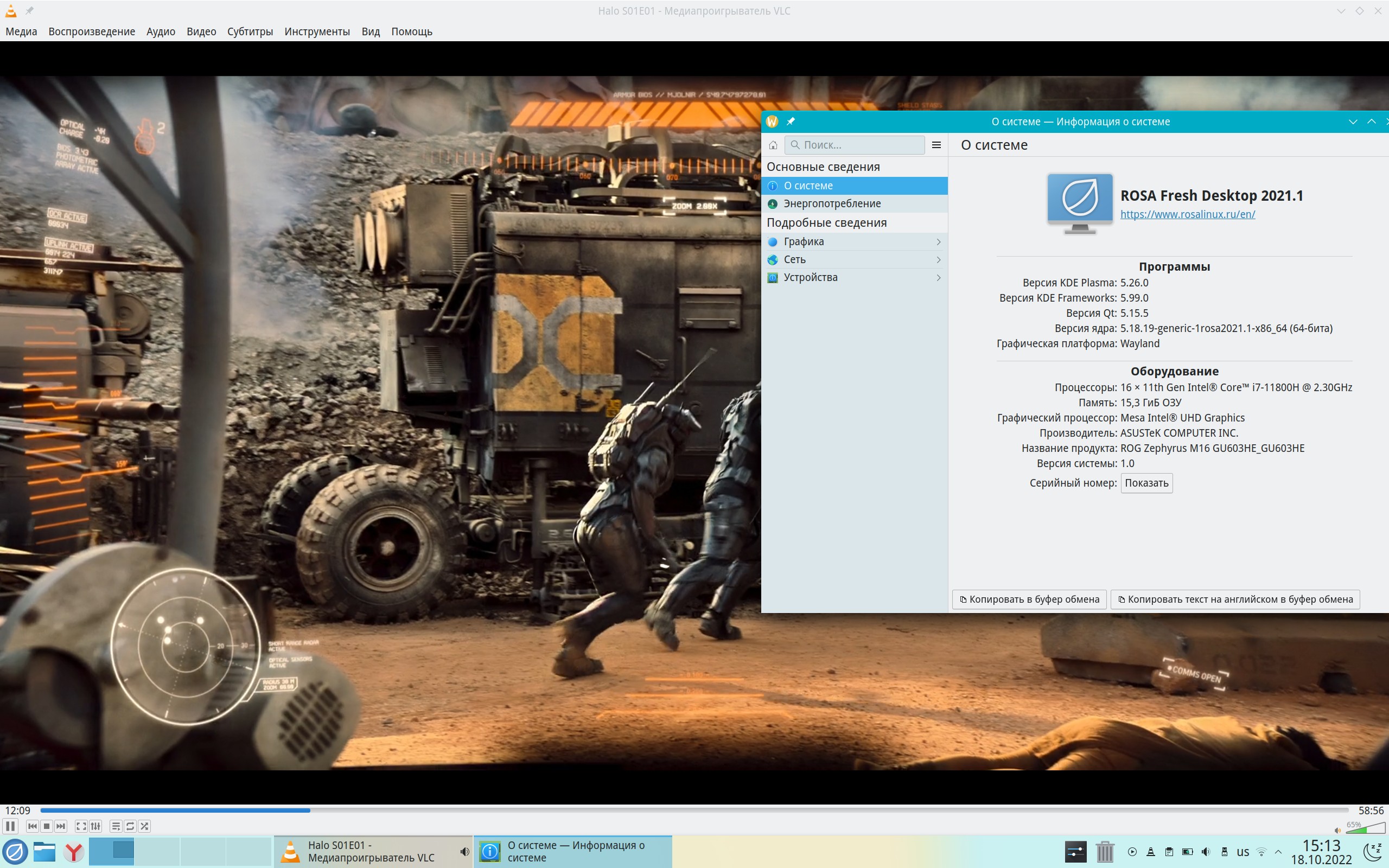Mute audio with VLC speaker icon

[1338, 830]
